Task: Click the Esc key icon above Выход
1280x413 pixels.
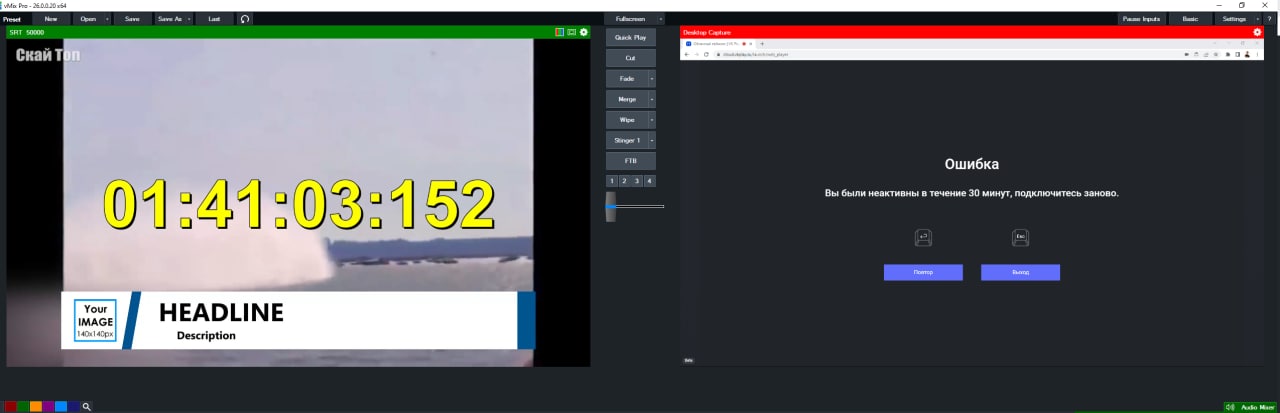Action: (1020, 238)
